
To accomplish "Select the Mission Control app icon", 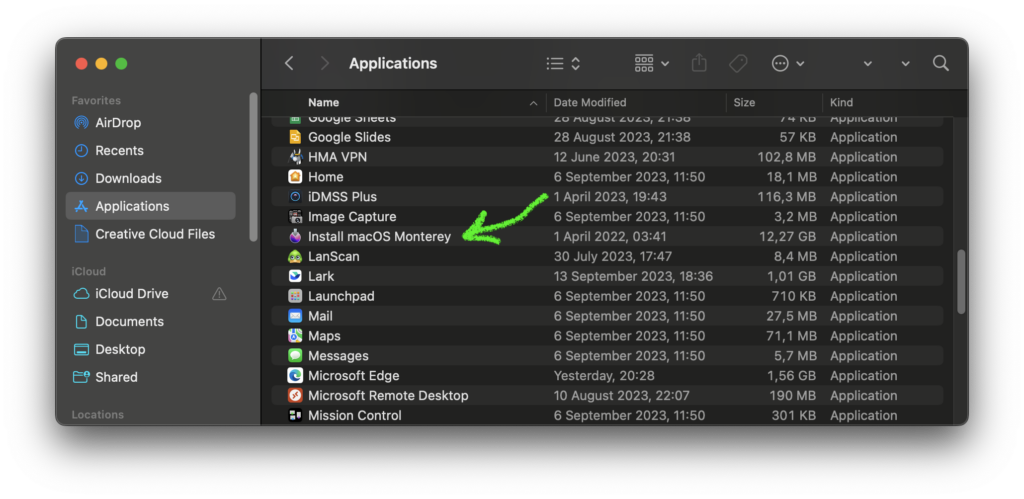I will point(295,415).
